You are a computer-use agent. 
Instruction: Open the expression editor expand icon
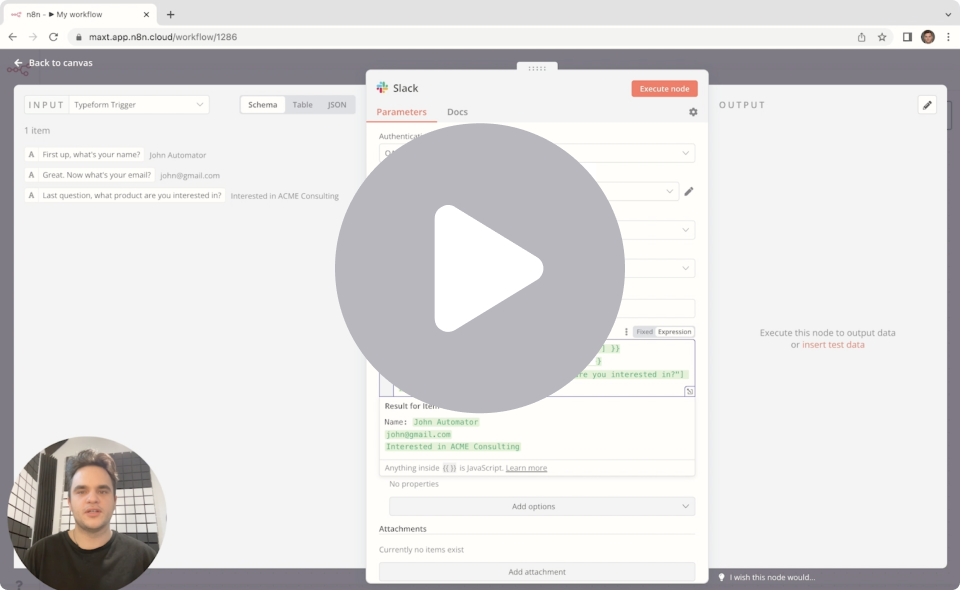(x=689, y=391)
